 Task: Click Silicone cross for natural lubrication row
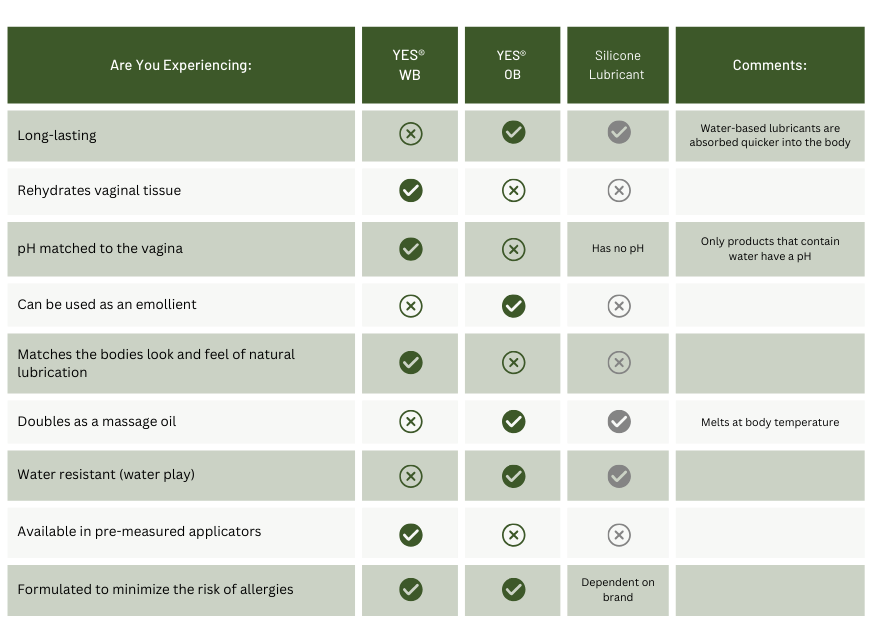619,363
